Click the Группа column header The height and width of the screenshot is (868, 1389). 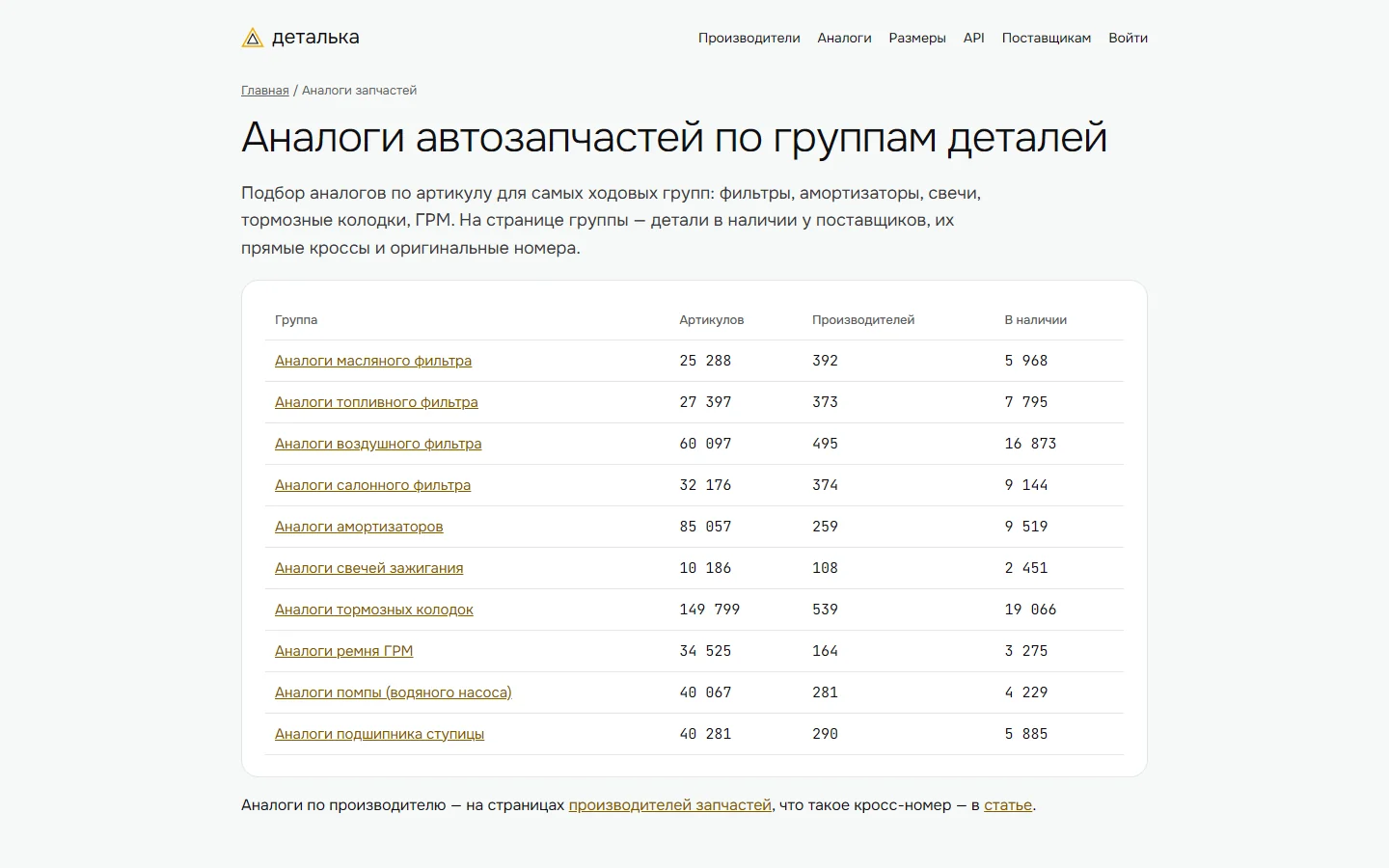(x=296, y=320)
